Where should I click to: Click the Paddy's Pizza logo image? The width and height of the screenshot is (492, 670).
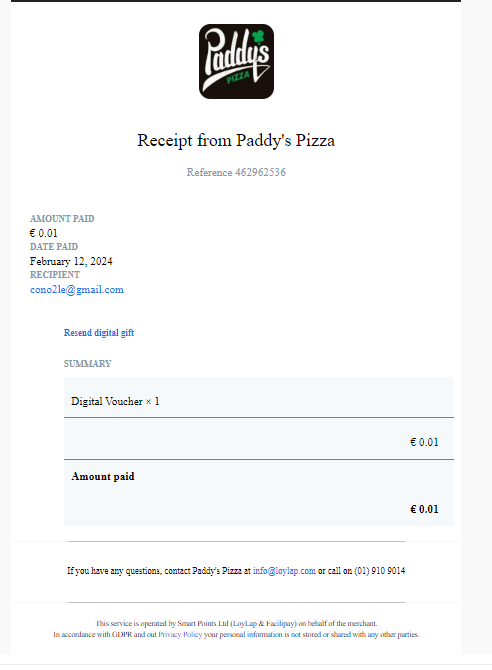coord(236,62)
